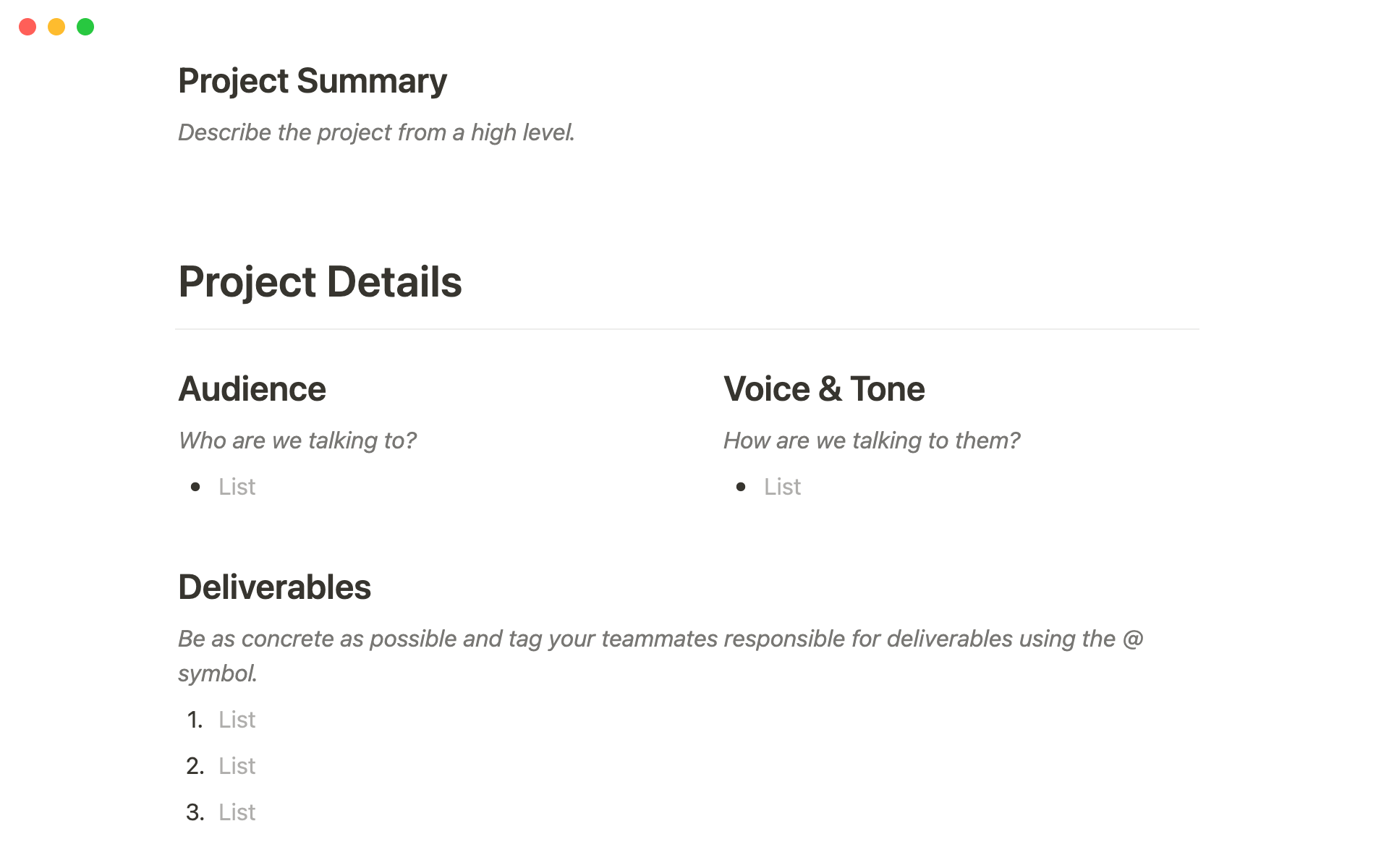This screenshot has width=1389, height=868.
Task: Click 'How are we talking to them?' text
Action: 871,441
